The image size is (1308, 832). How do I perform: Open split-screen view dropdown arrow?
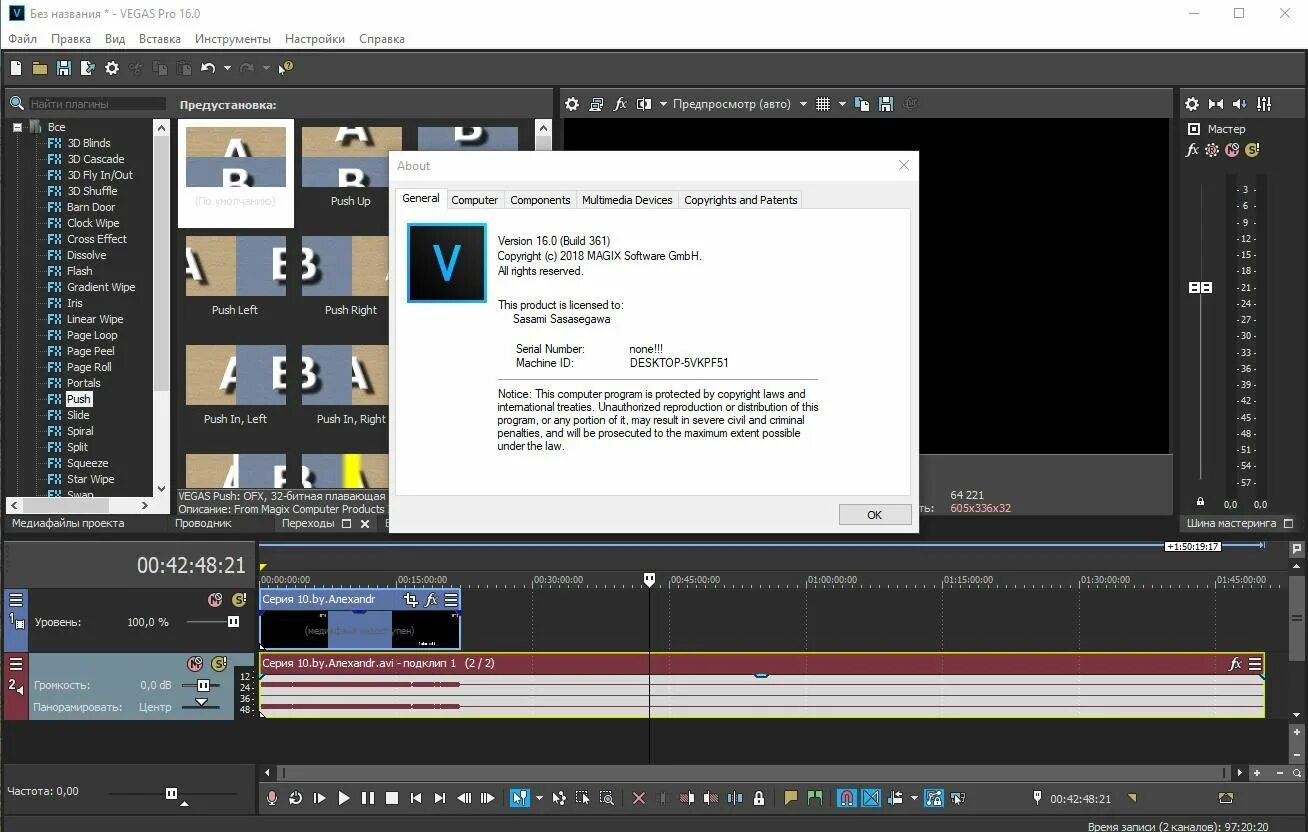pos(663,104)
